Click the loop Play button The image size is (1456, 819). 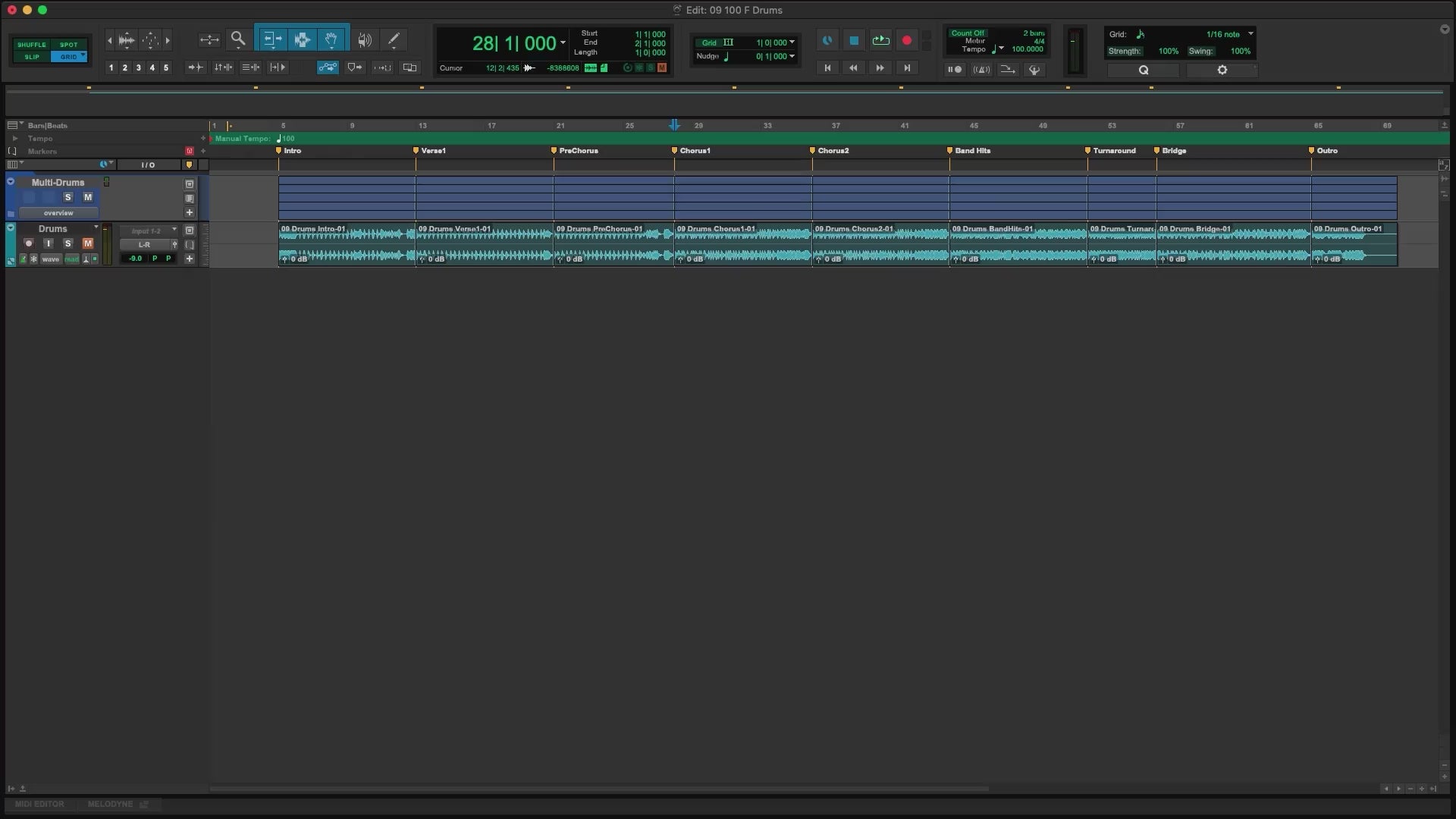point(880,40)
